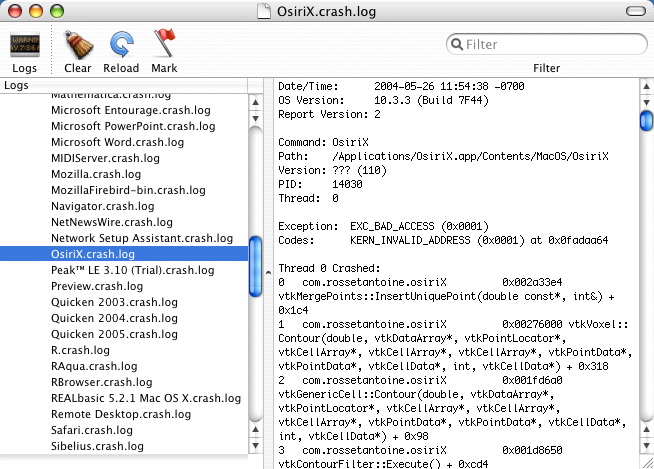Click top up arrow of log list scrollbar
Viewport: 654px width, 469px height.
(x=255, y=102)
